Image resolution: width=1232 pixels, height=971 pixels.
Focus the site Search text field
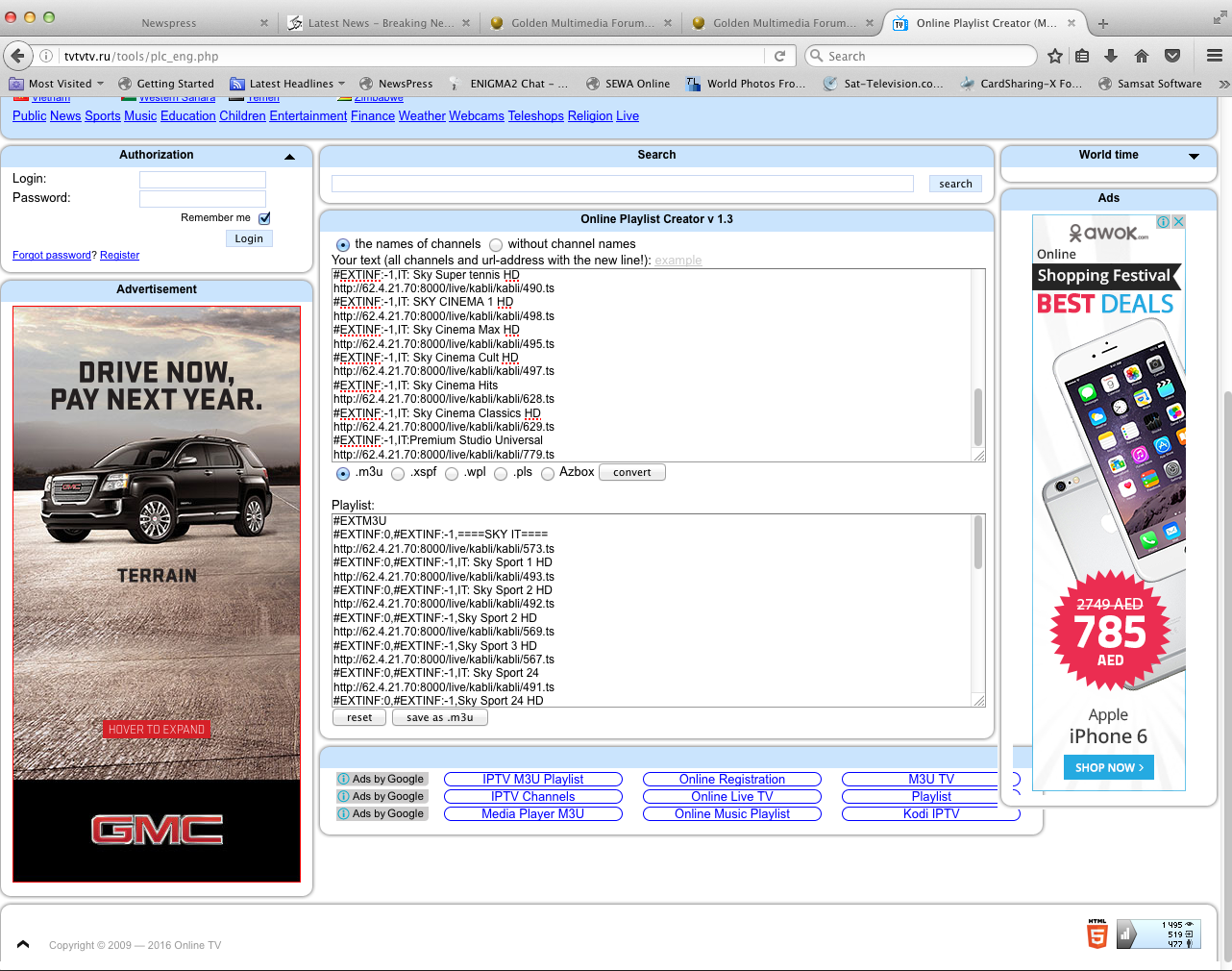pyautogui.click(x=623, y=184)
